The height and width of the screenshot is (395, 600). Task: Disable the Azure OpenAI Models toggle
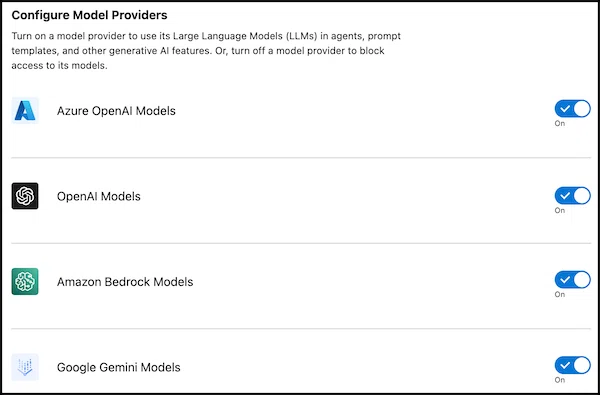[572, 109]
